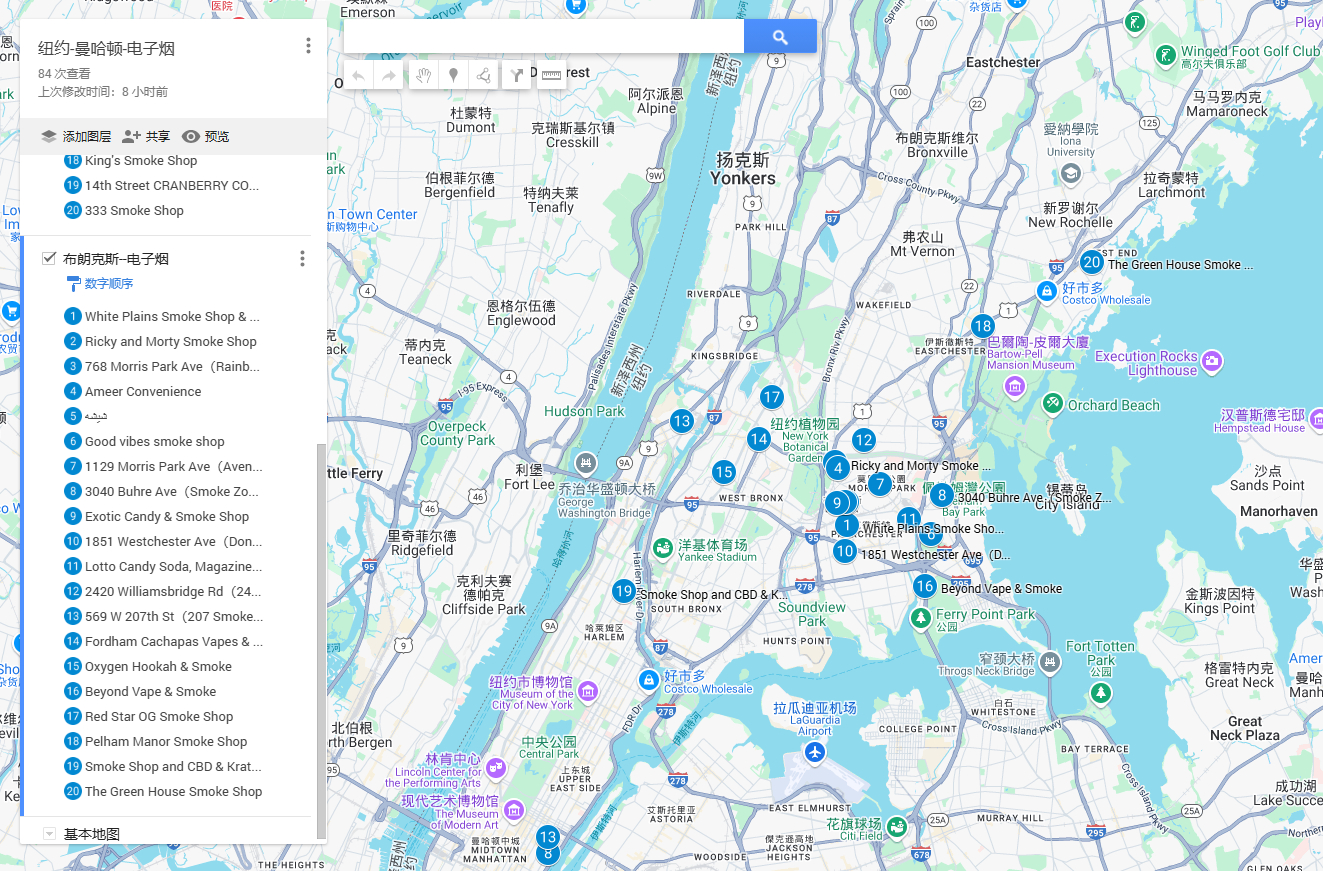Select the hand pan tool
The image size is (1323, 871).
[x=423, y=75]
